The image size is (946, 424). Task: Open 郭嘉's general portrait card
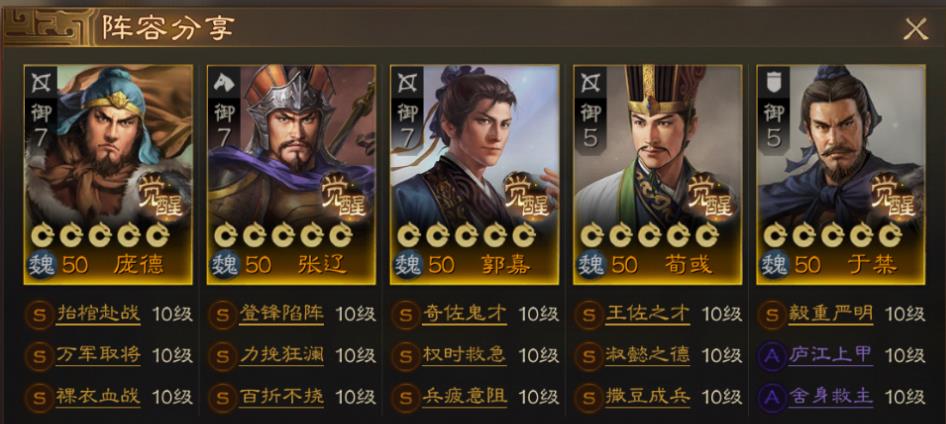coord(474,174)
